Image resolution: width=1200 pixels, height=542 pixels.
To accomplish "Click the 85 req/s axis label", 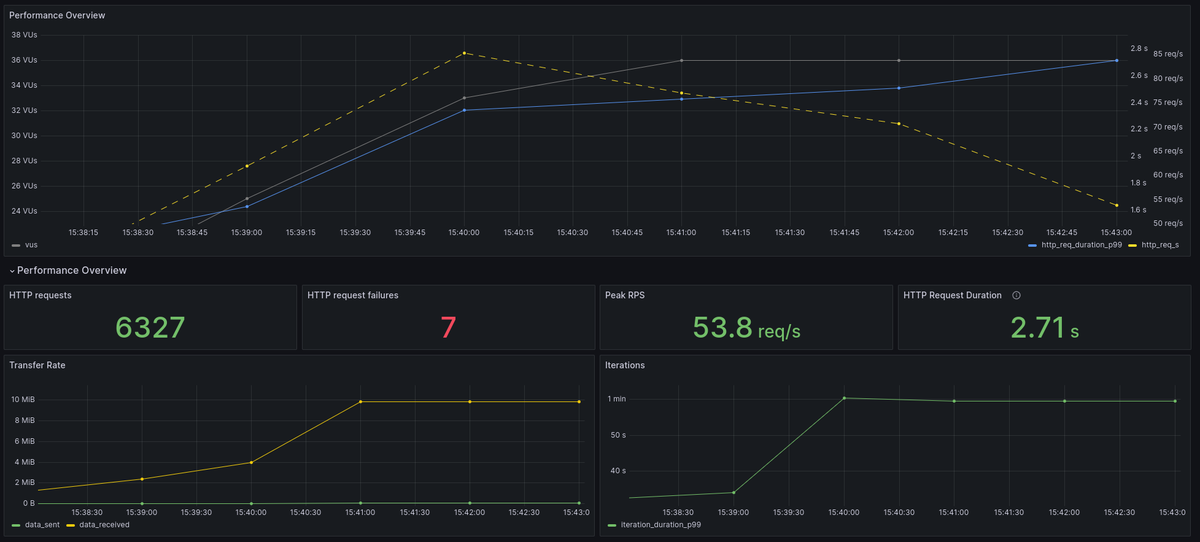I will tap(1168, 54).
